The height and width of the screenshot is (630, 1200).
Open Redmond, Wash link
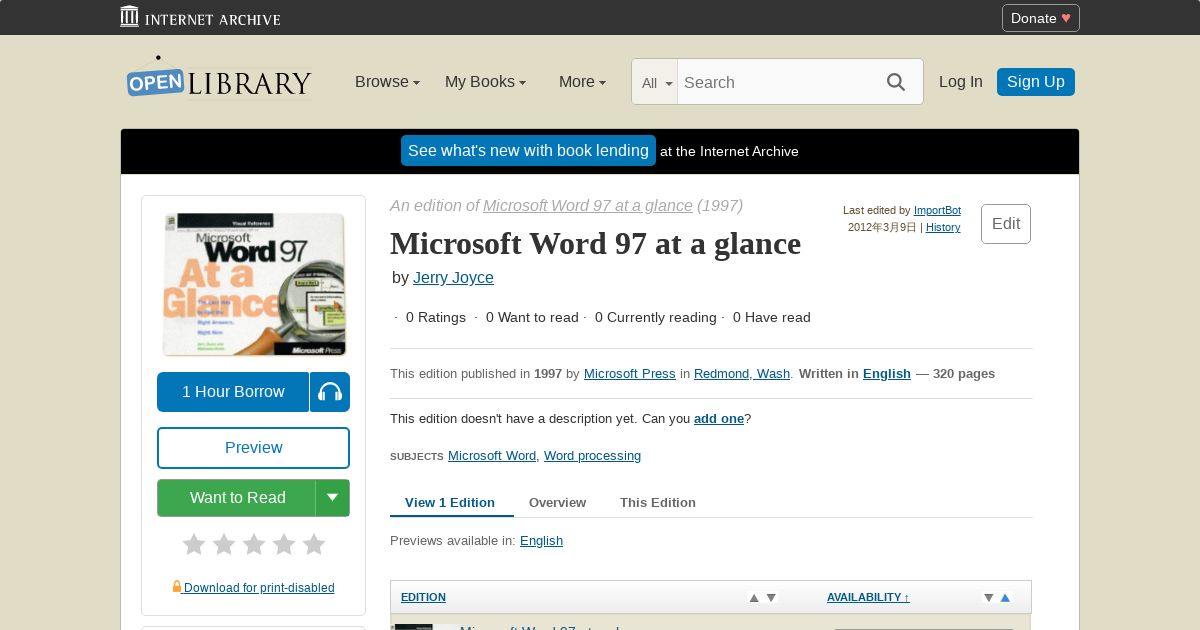click(742, 373)
